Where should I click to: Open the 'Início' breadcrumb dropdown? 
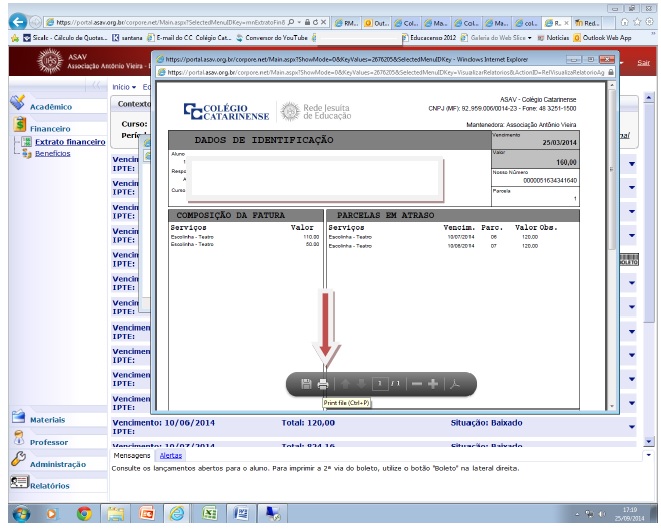[124, 87]
